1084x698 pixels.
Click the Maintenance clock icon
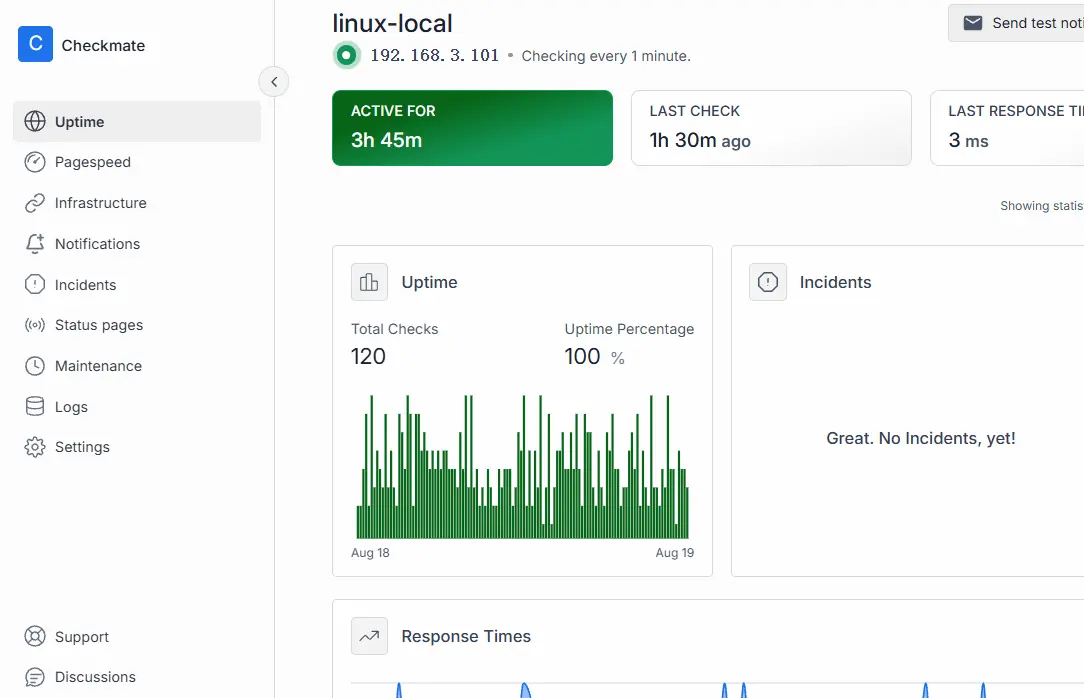pyautogui.click(x=35, y=366)
